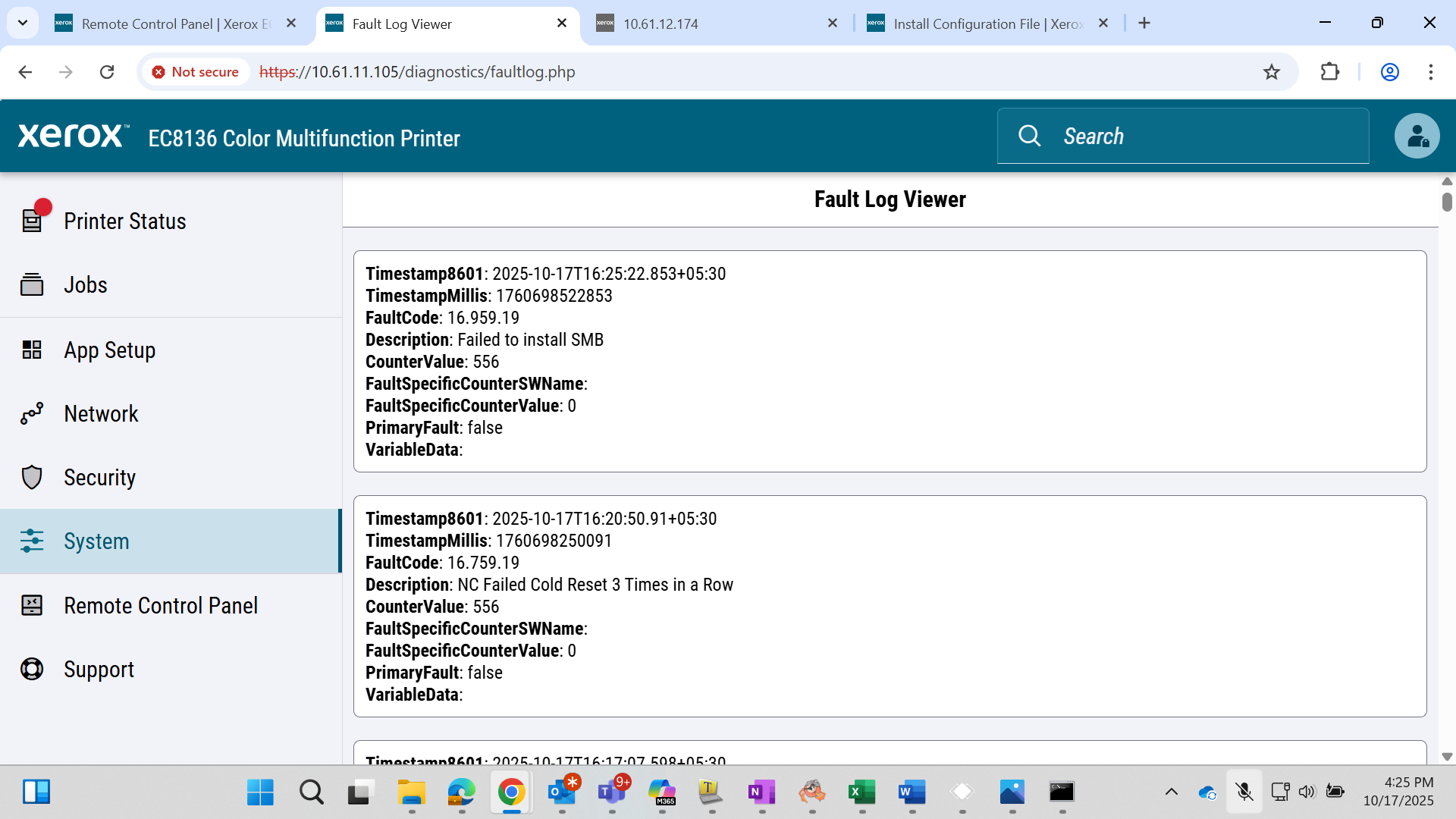Toggle the muted microphone tray icon
Viewport: 1456px width, 819px height.
pyautogui.click(x=1244, y=792)
